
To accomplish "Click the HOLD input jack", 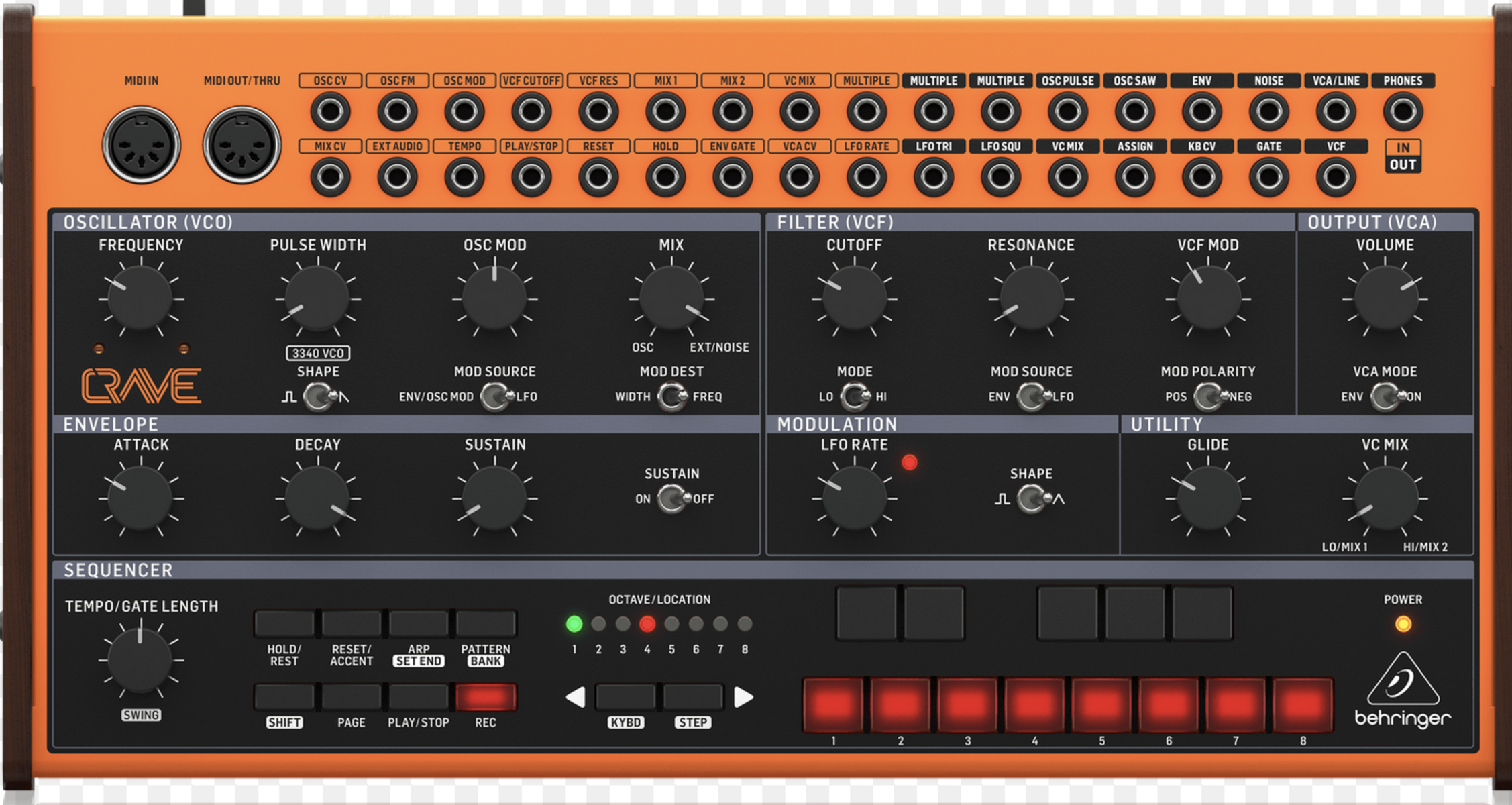I will click(x=665, y=177).
